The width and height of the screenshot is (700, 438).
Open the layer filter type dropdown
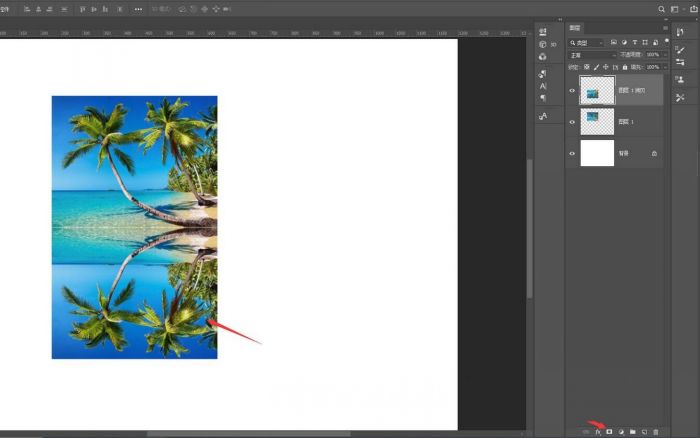click(x=586, y=43)
